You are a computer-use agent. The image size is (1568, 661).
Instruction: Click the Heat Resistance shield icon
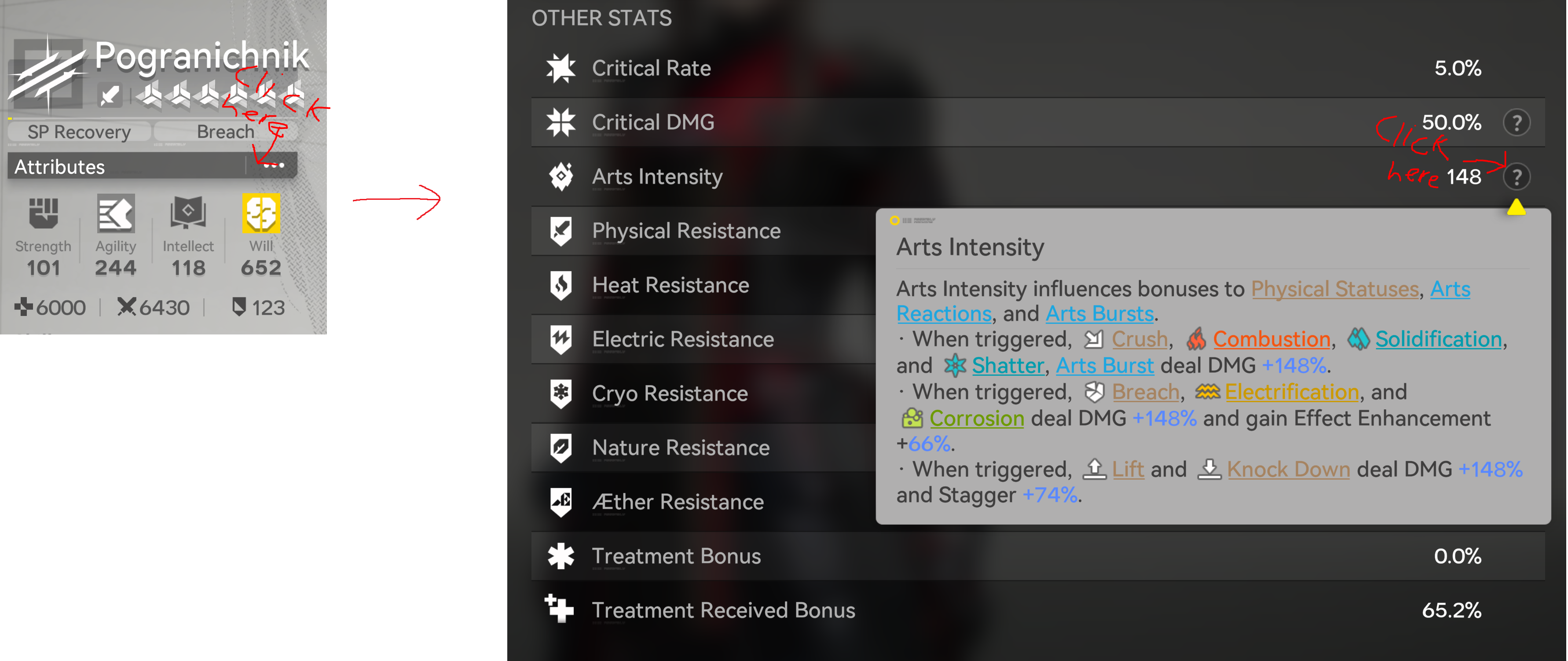(x=561, y=285)
